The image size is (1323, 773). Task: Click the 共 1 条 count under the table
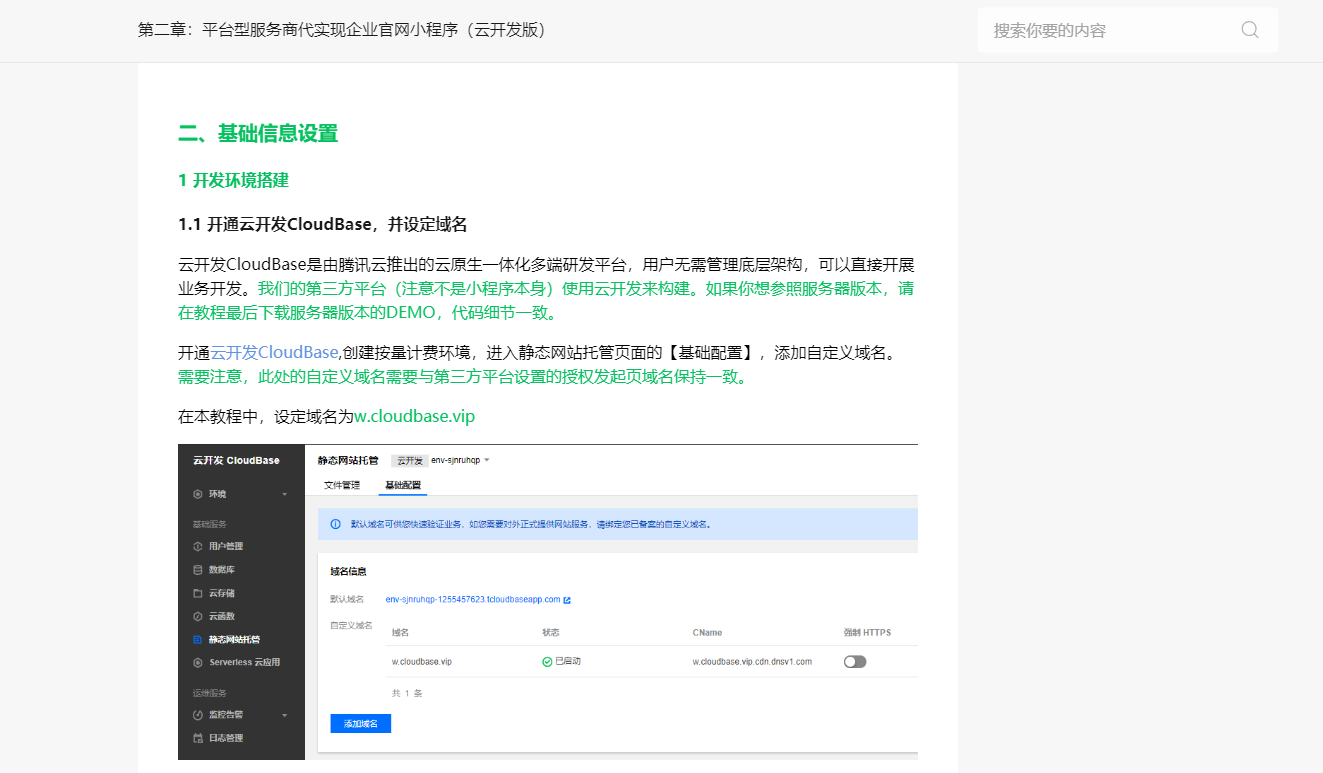(x=407, y=692)
